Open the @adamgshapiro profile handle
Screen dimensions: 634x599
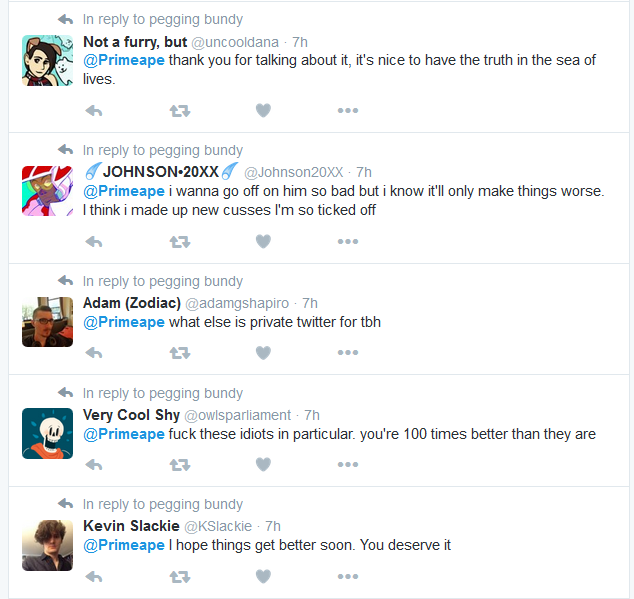(x=237, y=303)
